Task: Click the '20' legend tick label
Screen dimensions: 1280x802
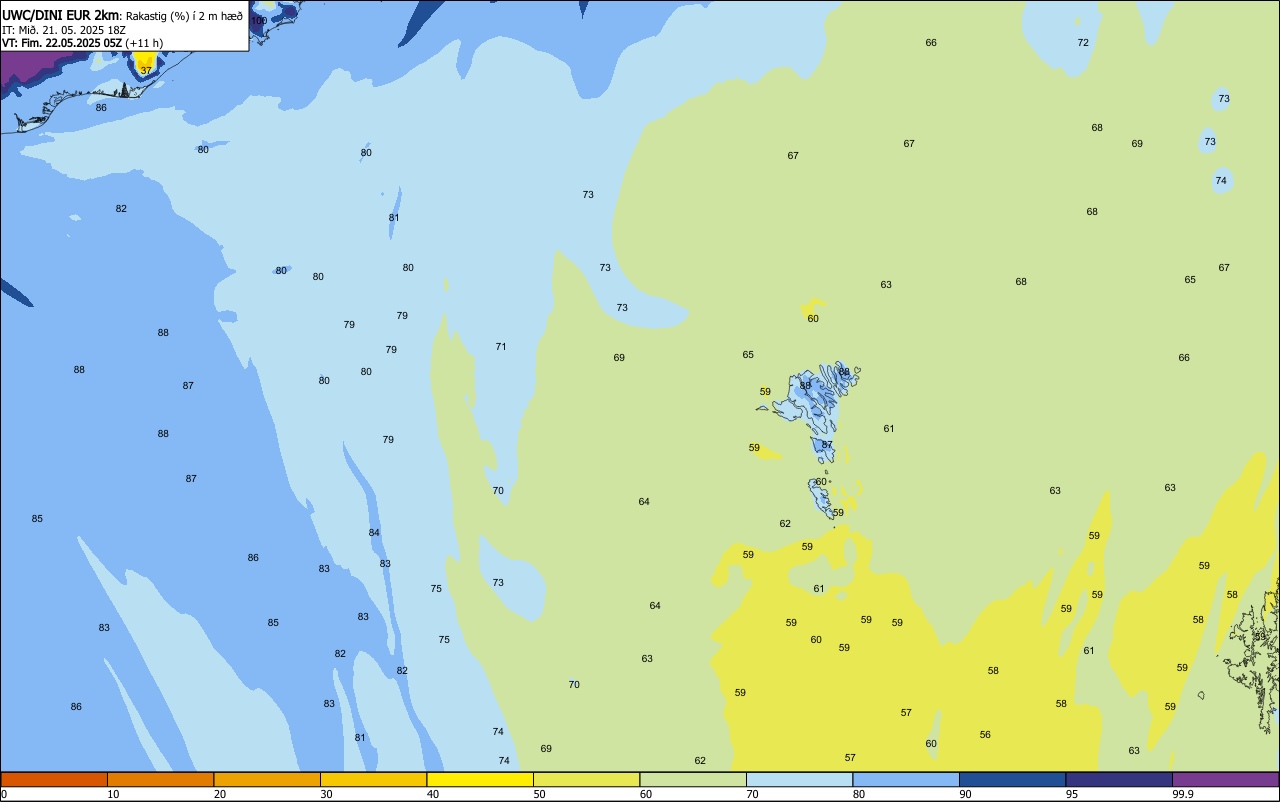Action: coord(220,794)
